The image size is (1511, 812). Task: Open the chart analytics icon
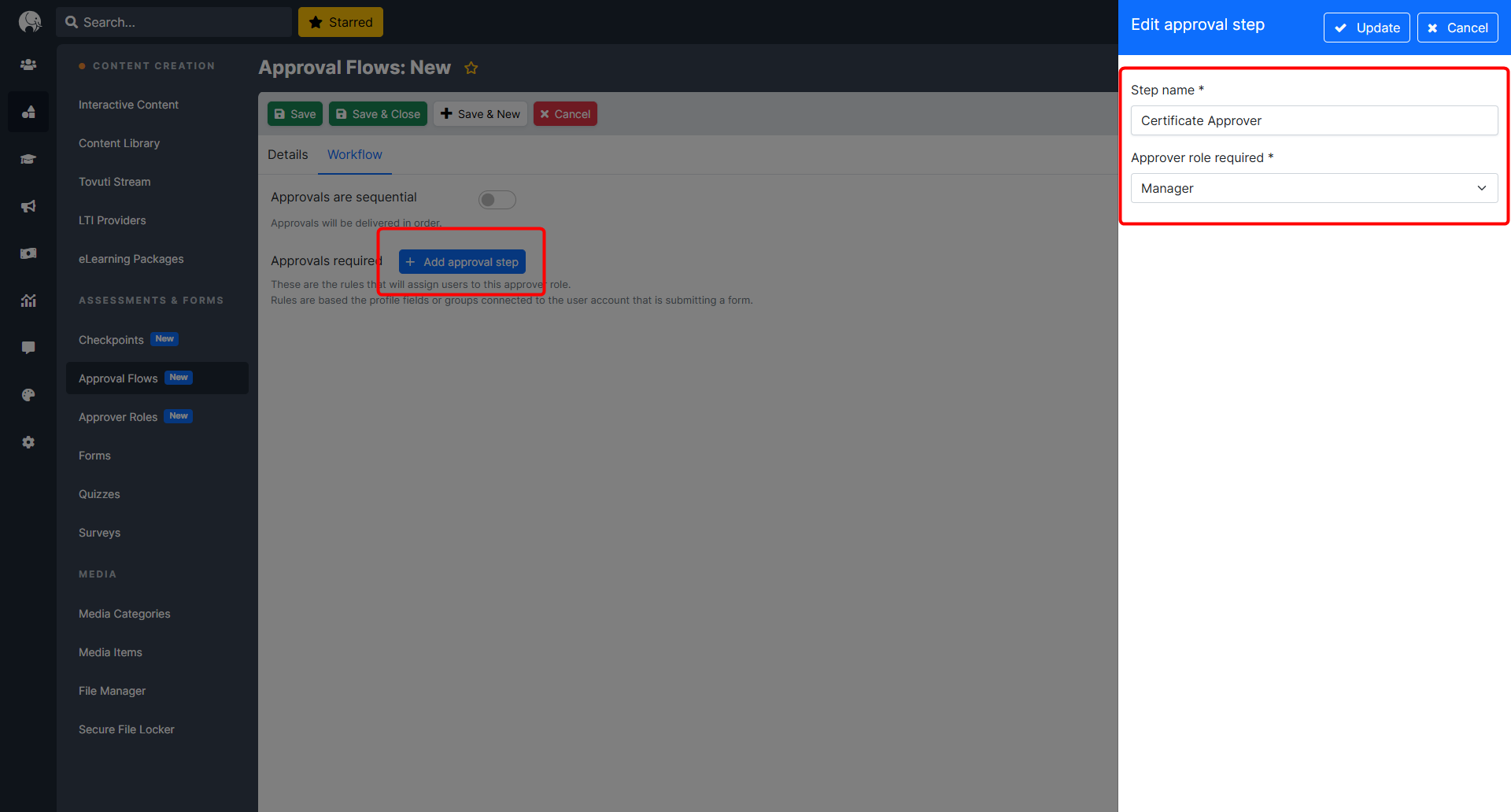tap(28, 301)
